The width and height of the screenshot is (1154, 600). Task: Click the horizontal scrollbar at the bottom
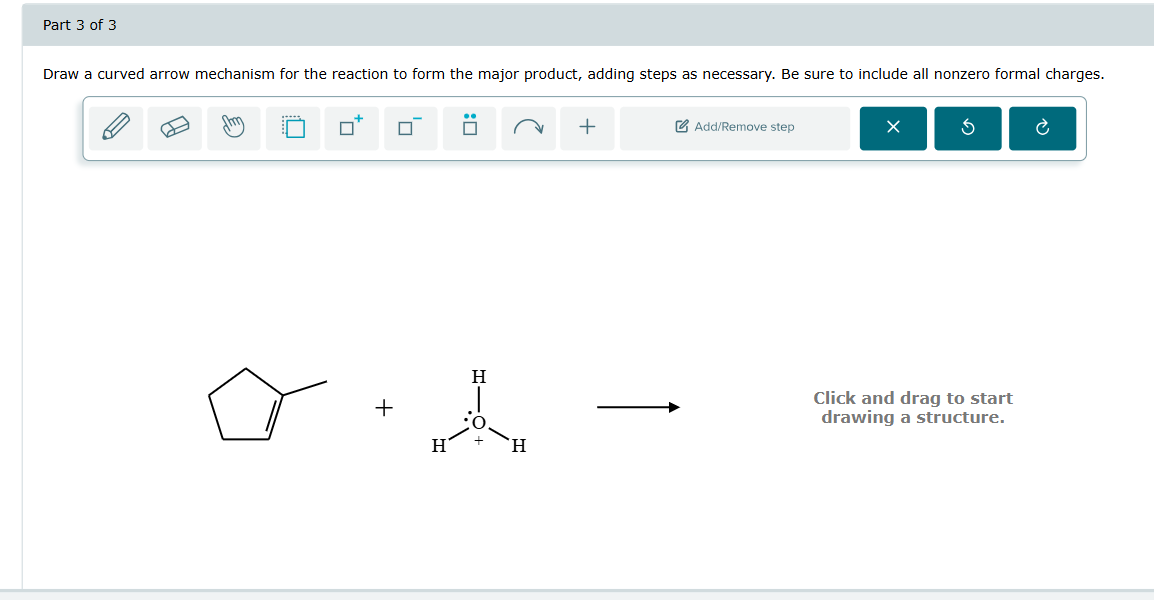(x=577, y=592)
